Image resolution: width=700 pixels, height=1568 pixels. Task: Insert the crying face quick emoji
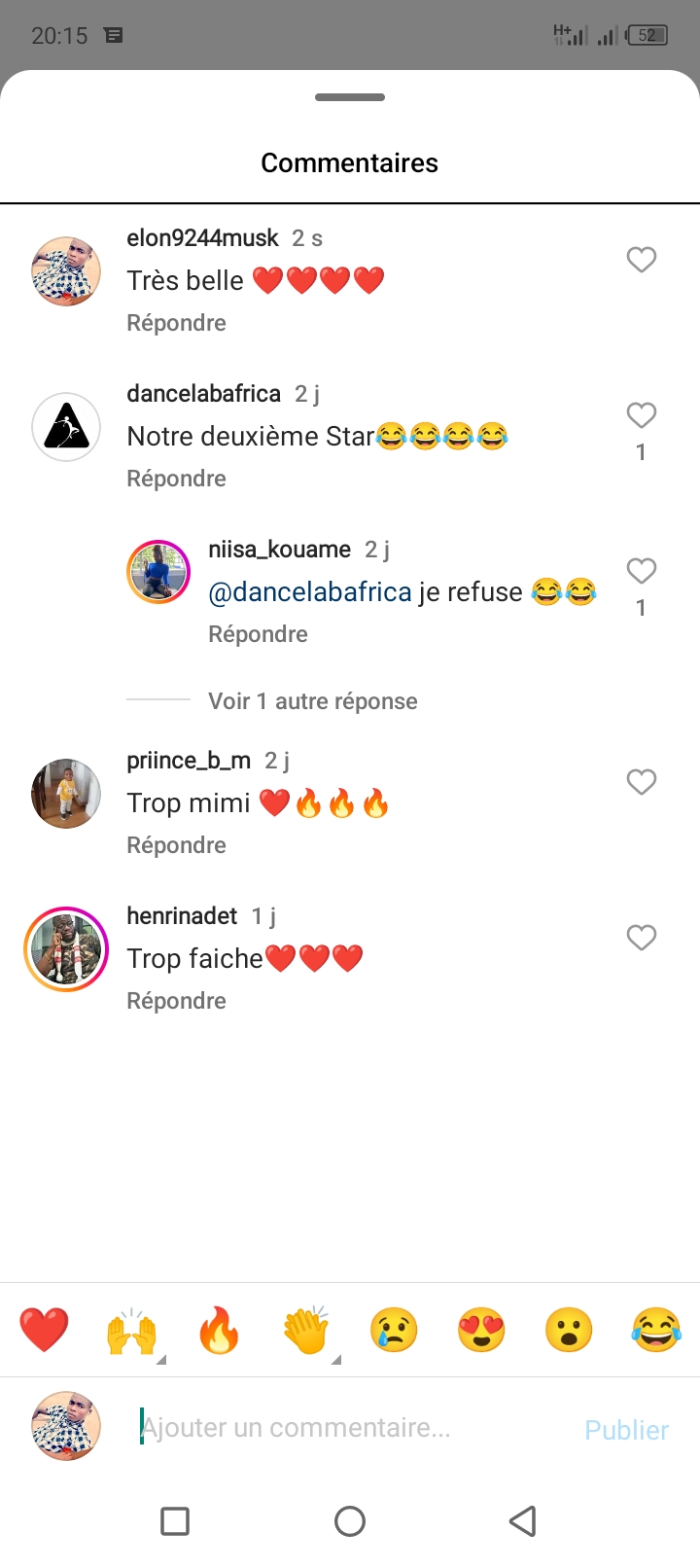[x=394, y=1331]
